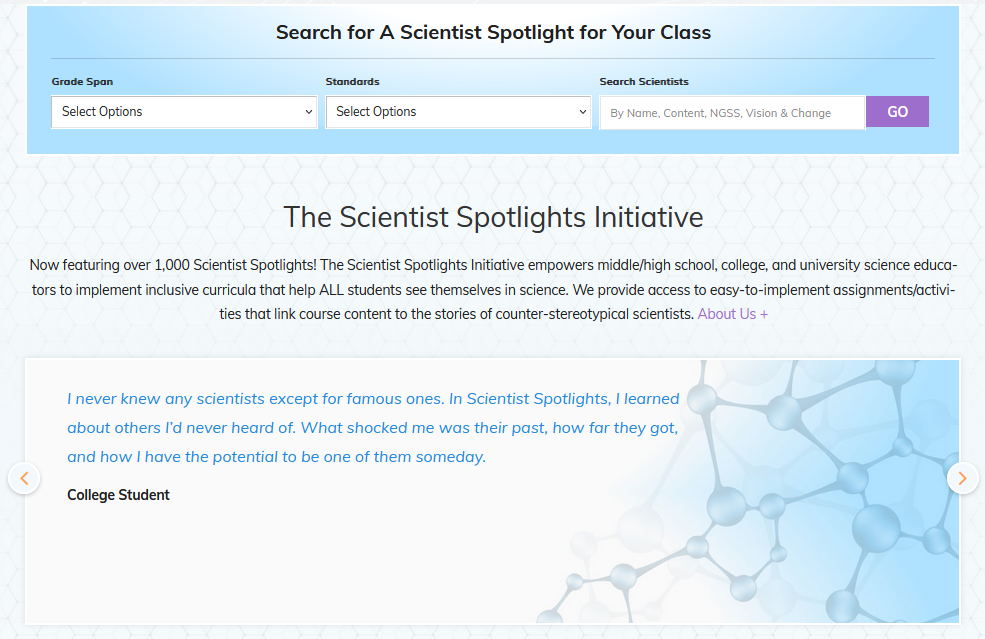Show previous testimonial with left arrow
The image size is (985, 639).
[24, 478]
